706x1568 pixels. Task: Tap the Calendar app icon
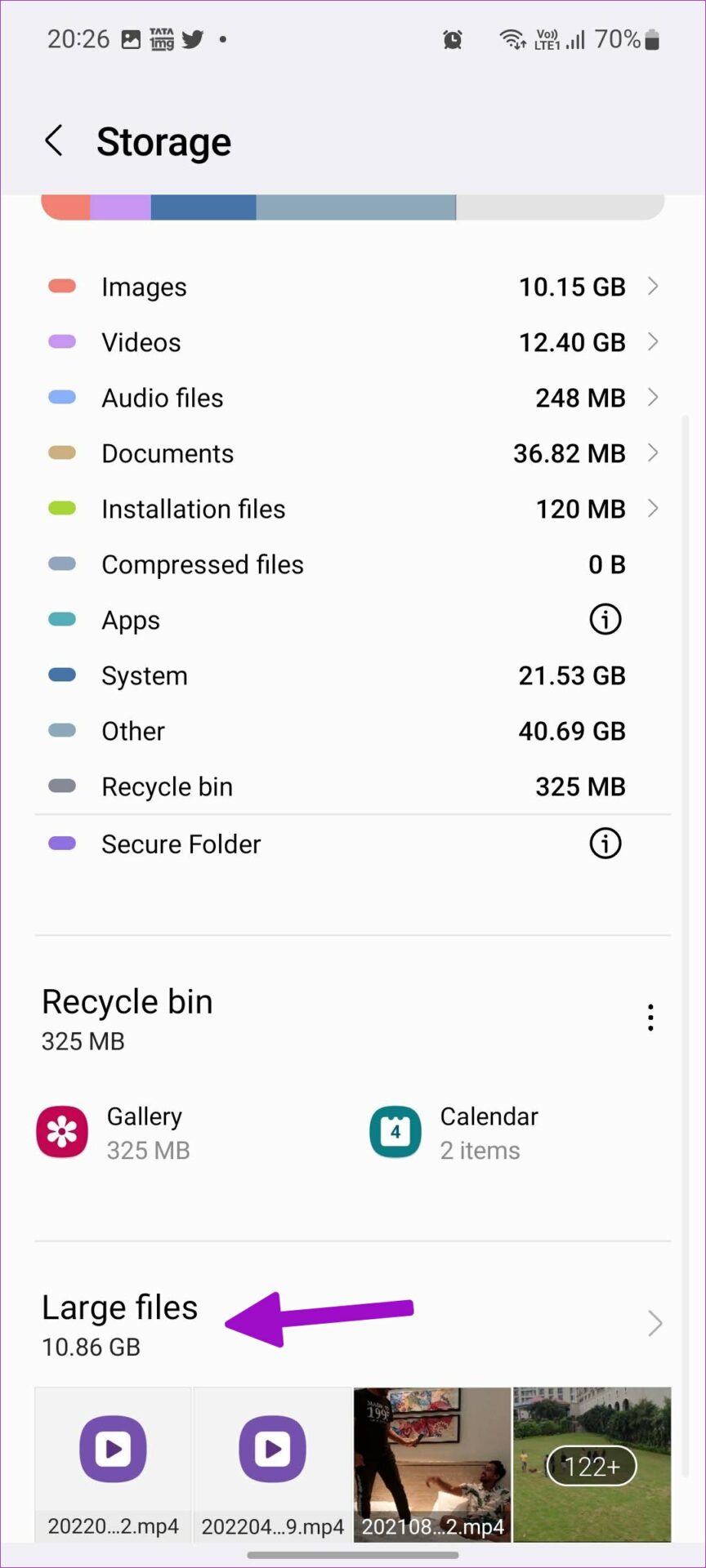coord(395,1132)
